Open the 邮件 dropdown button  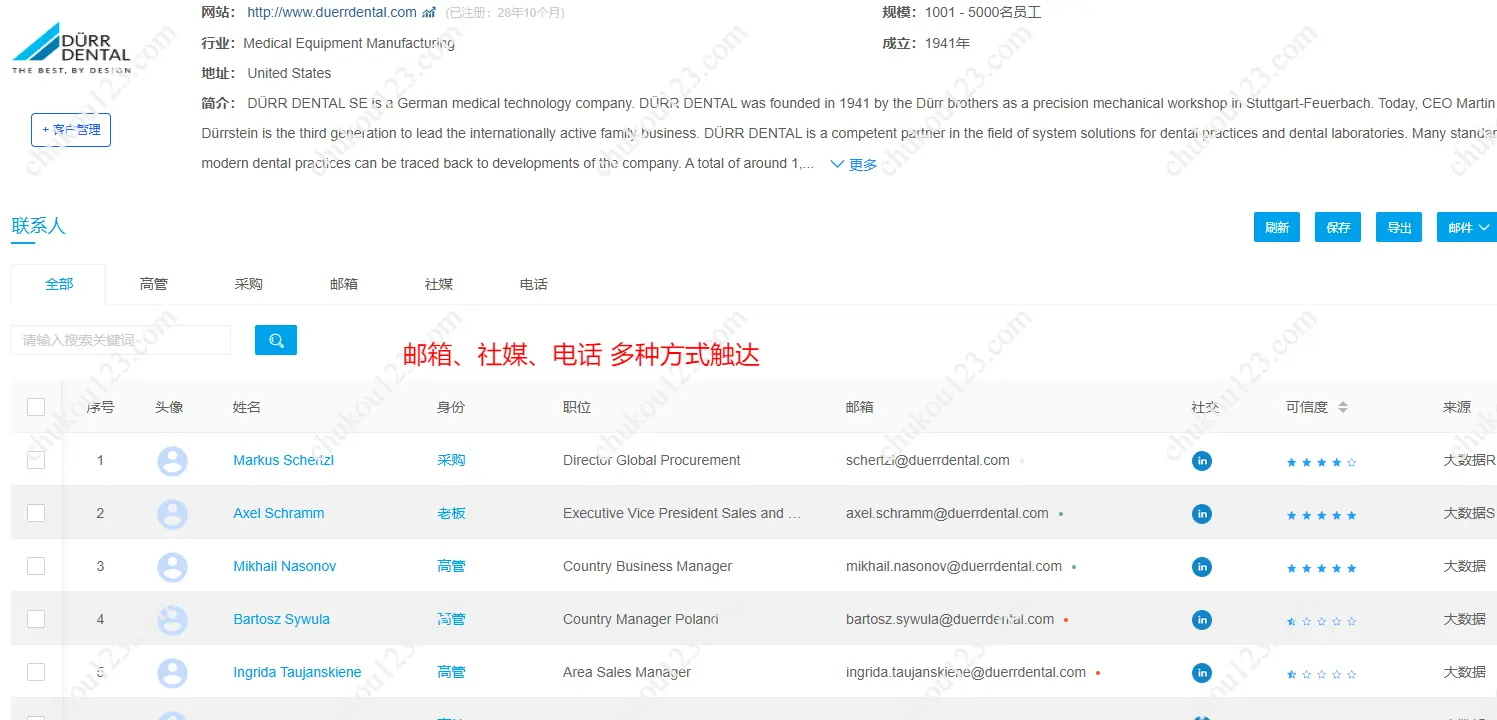click(x=1466, y=227)
